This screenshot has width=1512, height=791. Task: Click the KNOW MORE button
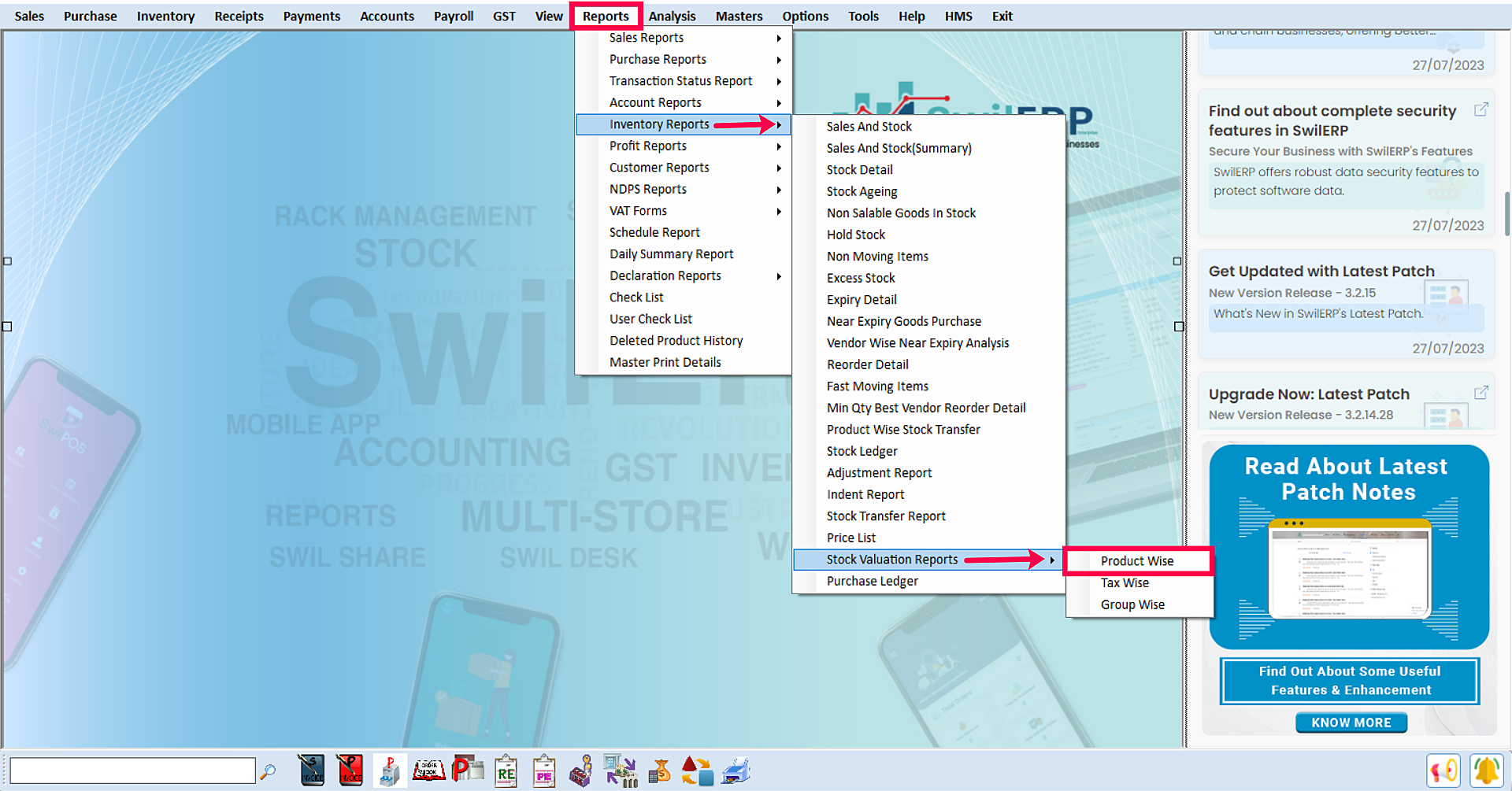pyautogui.click(x=1351, y=723)
